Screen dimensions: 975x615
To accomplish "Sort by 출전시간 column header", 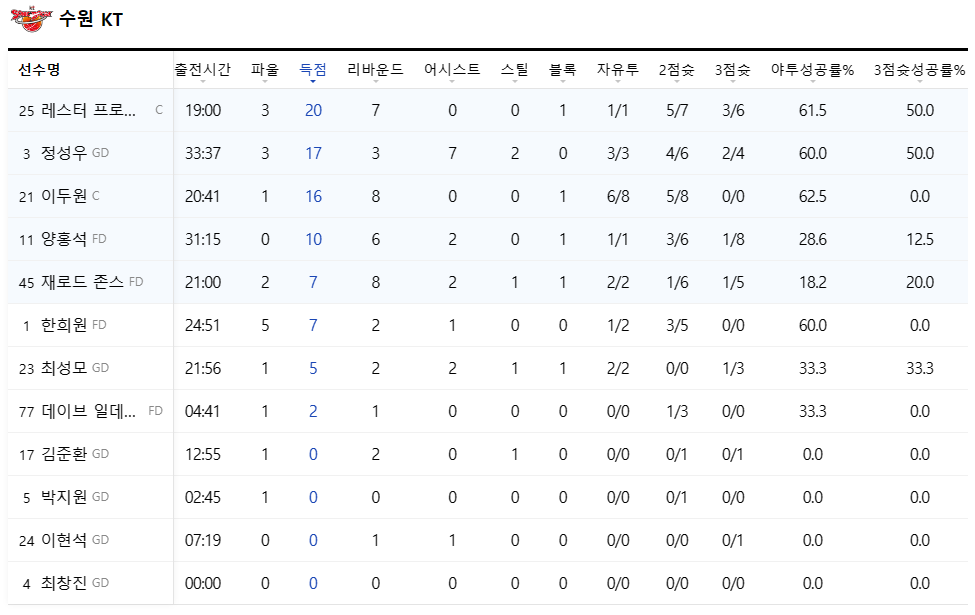I will click(202, 70).
